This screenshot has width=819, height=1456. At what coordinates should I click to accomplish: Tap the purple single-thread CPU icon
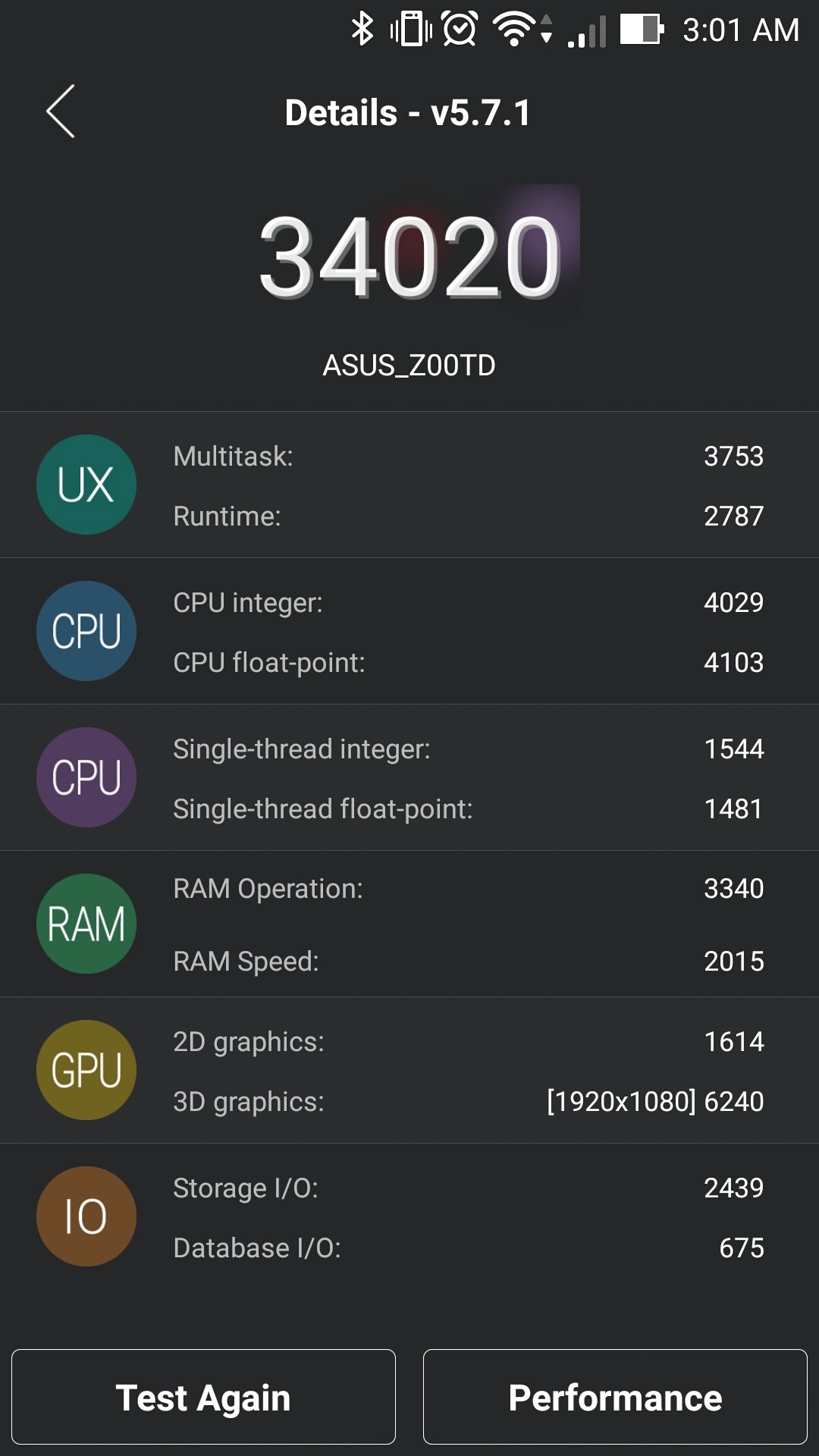pos(86,777)
